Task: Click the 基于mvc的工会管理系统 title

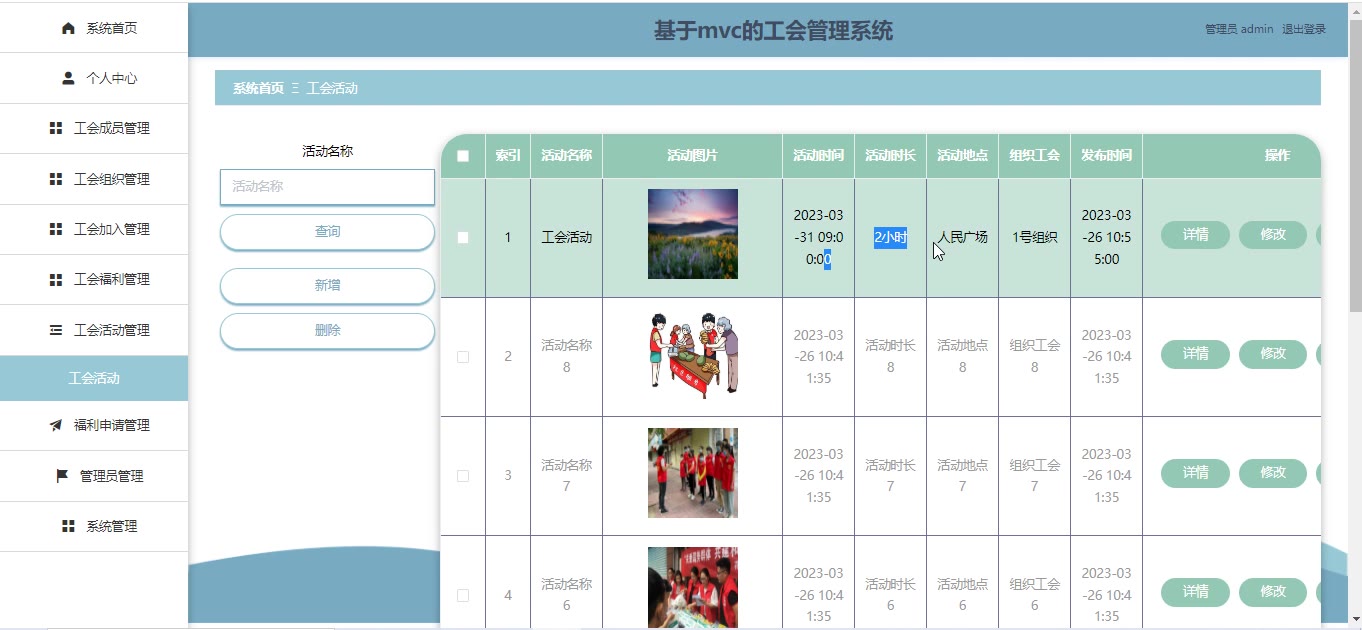Action: (773, 31)
